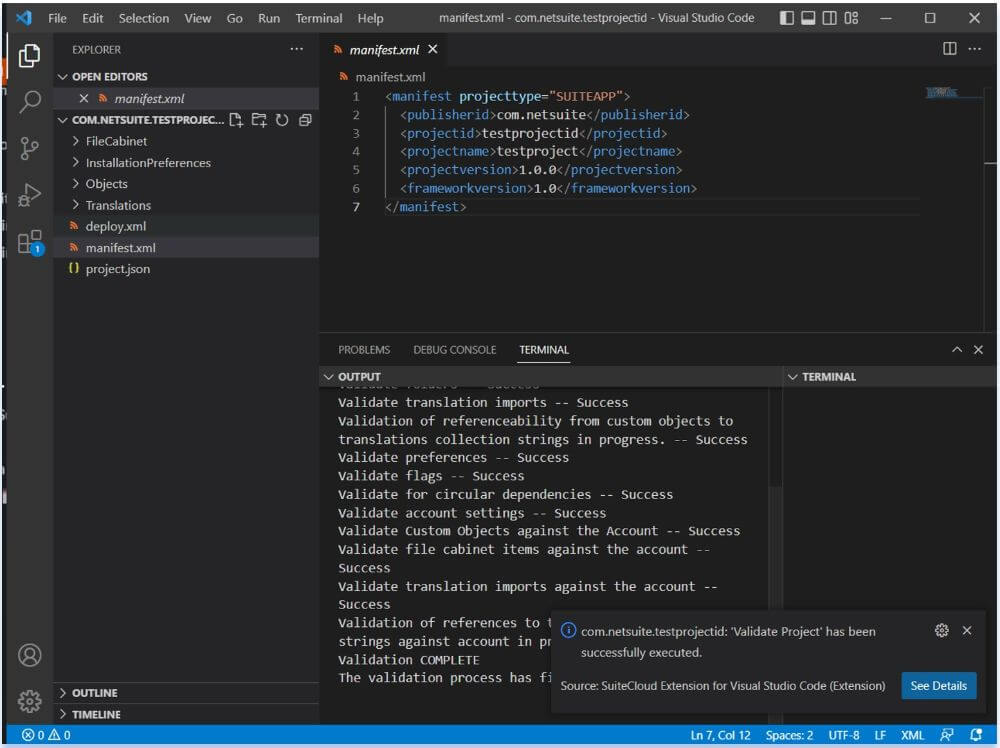The width and height of the screenshot is (1000, 748).
Task: Click the feedback icon in the status bar
Action: pos(947,735)
